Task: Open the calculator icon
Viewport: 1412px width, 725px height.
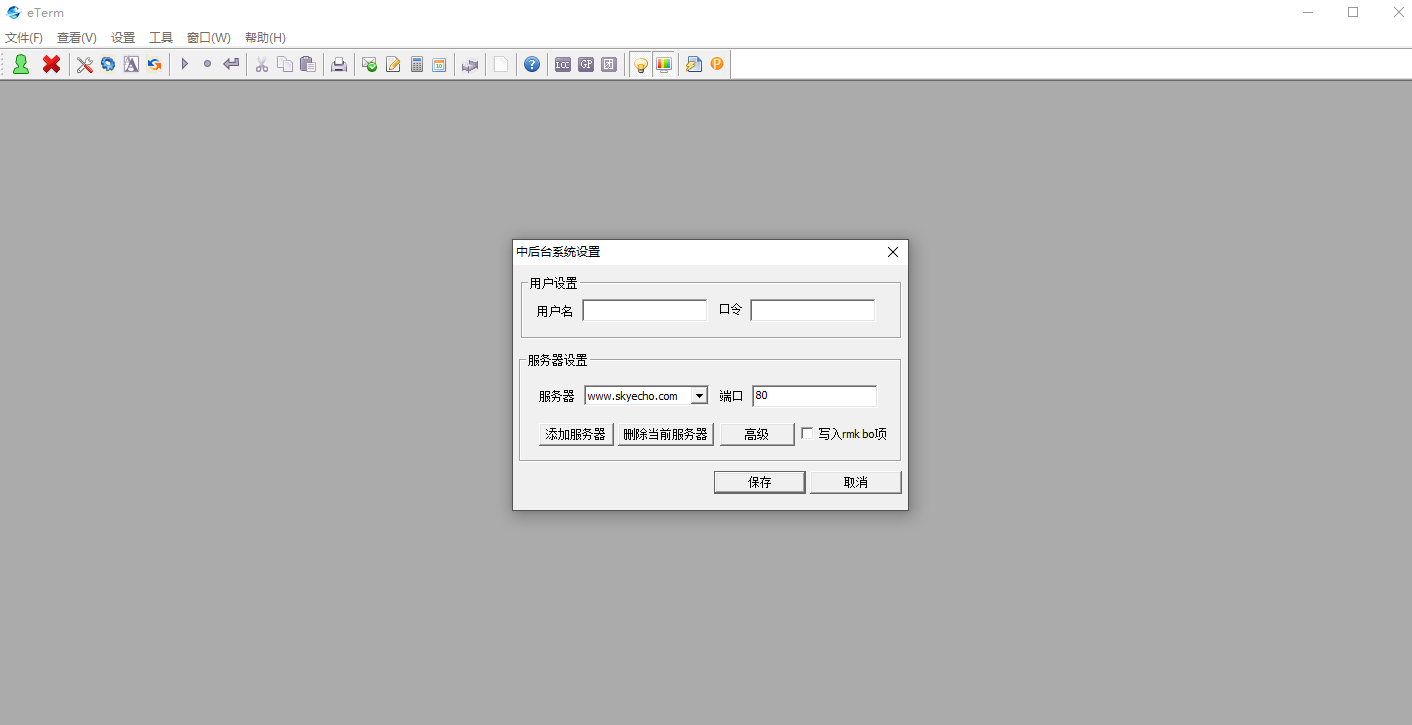Action: click(x=416, y=64)
